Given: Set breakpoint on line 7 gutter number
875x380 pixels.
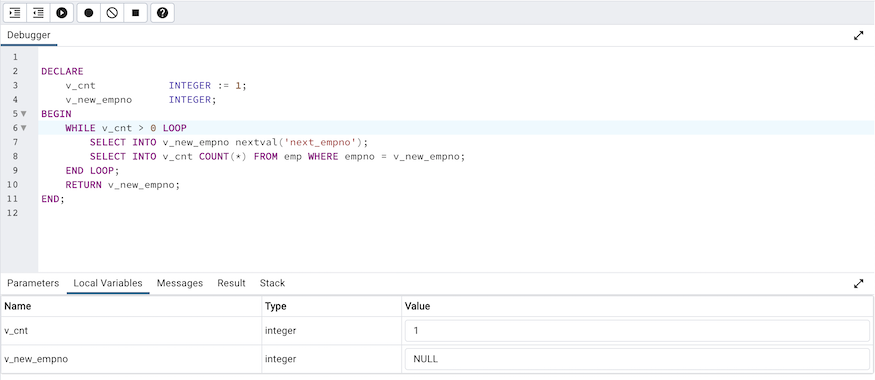Looking at the screenshot, I should coord(15,142).
